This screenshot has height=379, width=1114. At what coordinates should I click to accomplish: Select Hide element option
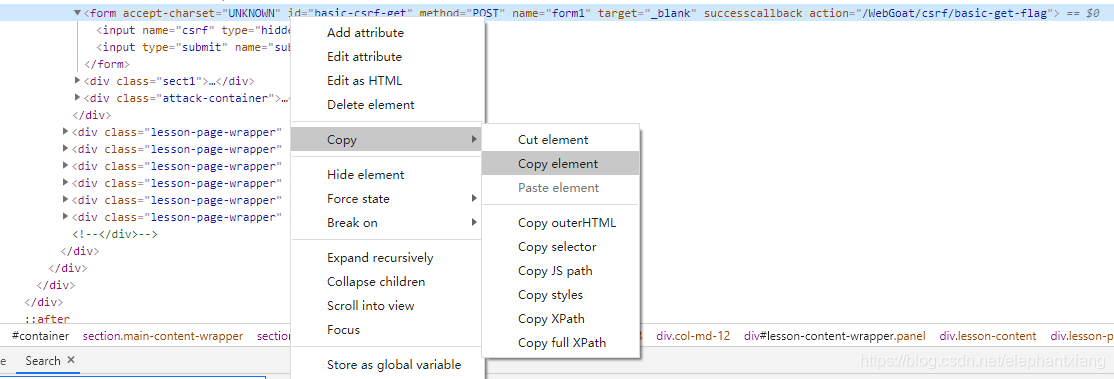click(387, 175)
